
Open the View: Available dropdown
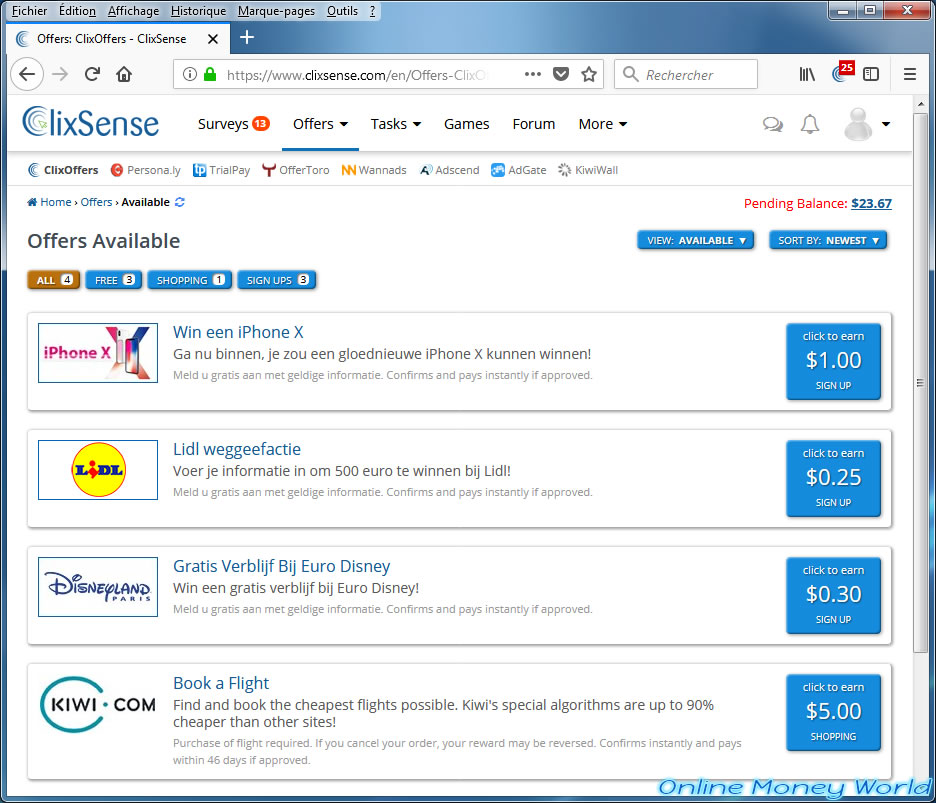click(x=695, y=240)
